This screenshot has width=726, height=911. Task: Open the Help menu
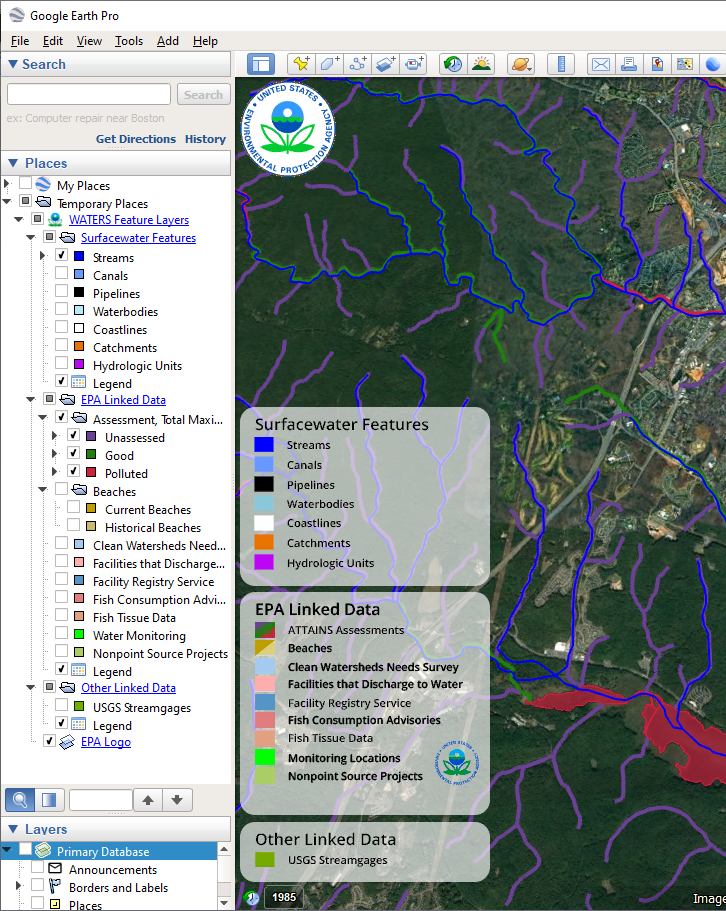[x=206, y=41]
